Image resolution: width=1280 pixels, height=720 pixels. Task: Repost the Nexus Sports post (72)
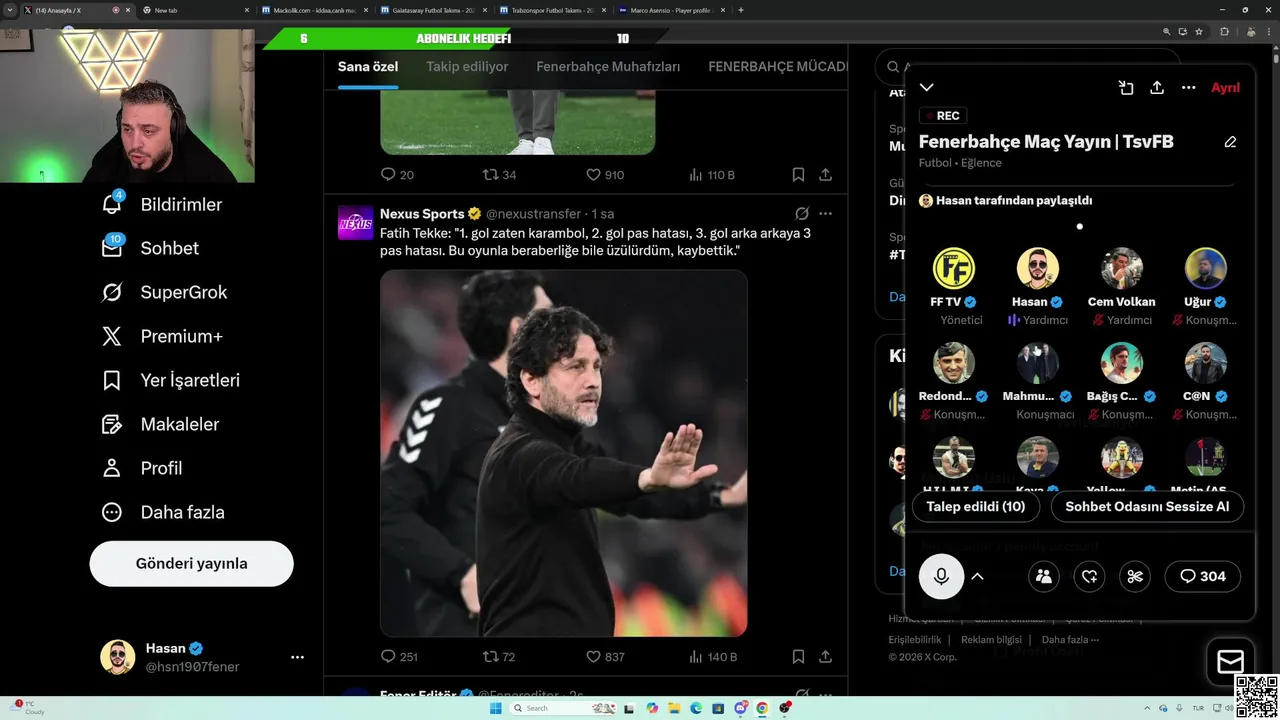coord(499,657)
